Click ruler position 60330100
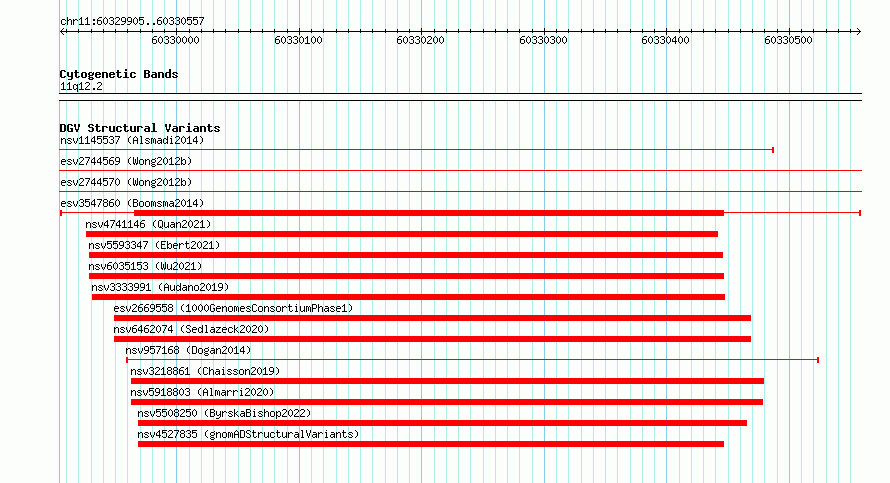This screenshot has height=483, width=890. [x=298, y=40]
